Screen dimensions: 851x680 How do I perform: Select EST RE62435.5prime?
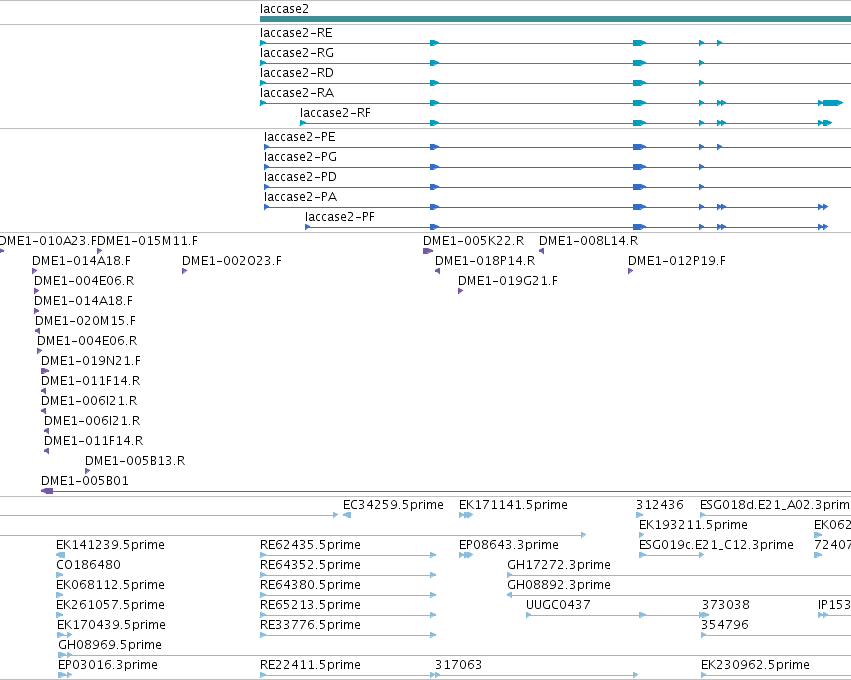310,545
